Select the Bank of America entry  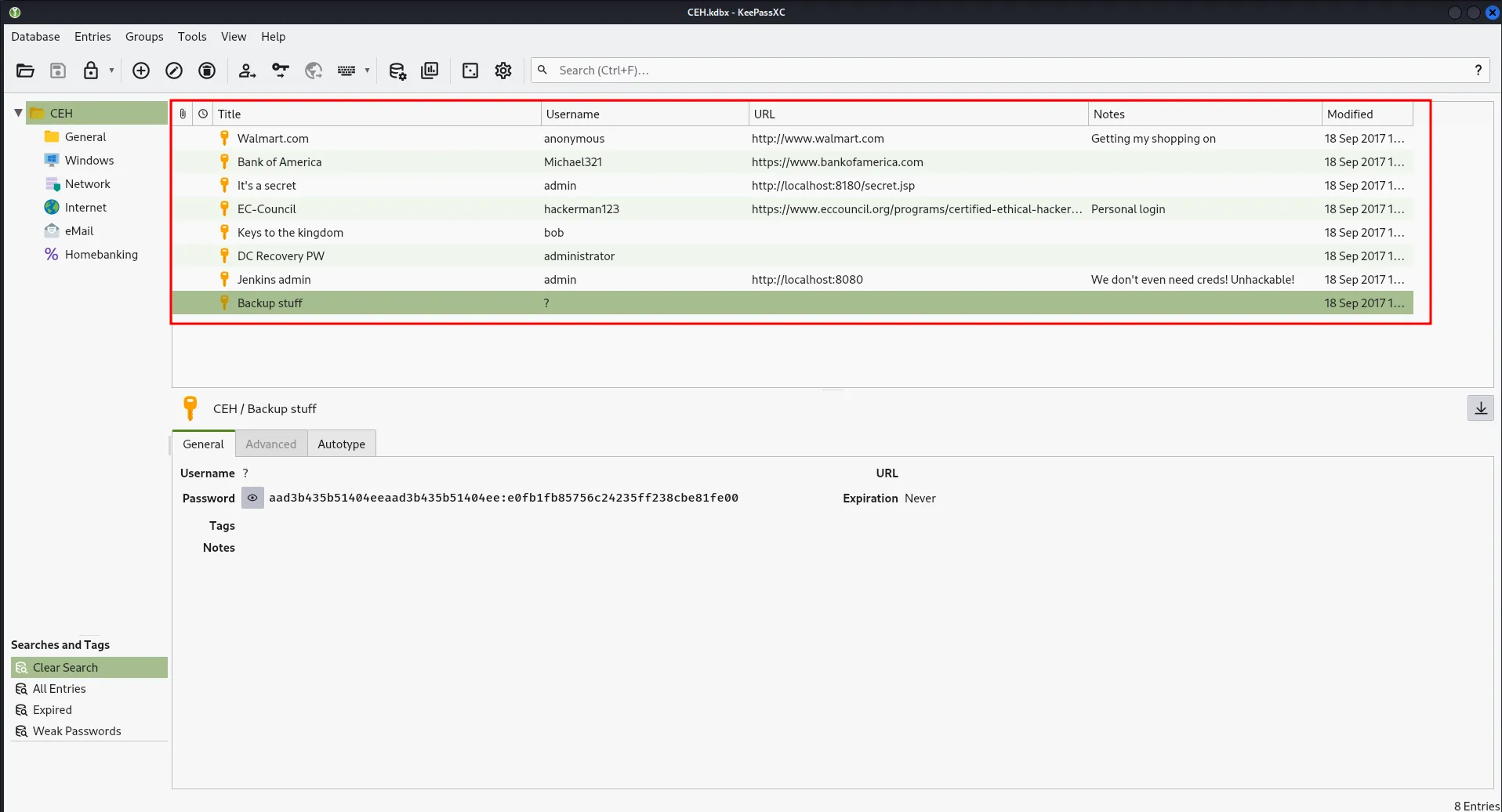(x=793, y=162)
